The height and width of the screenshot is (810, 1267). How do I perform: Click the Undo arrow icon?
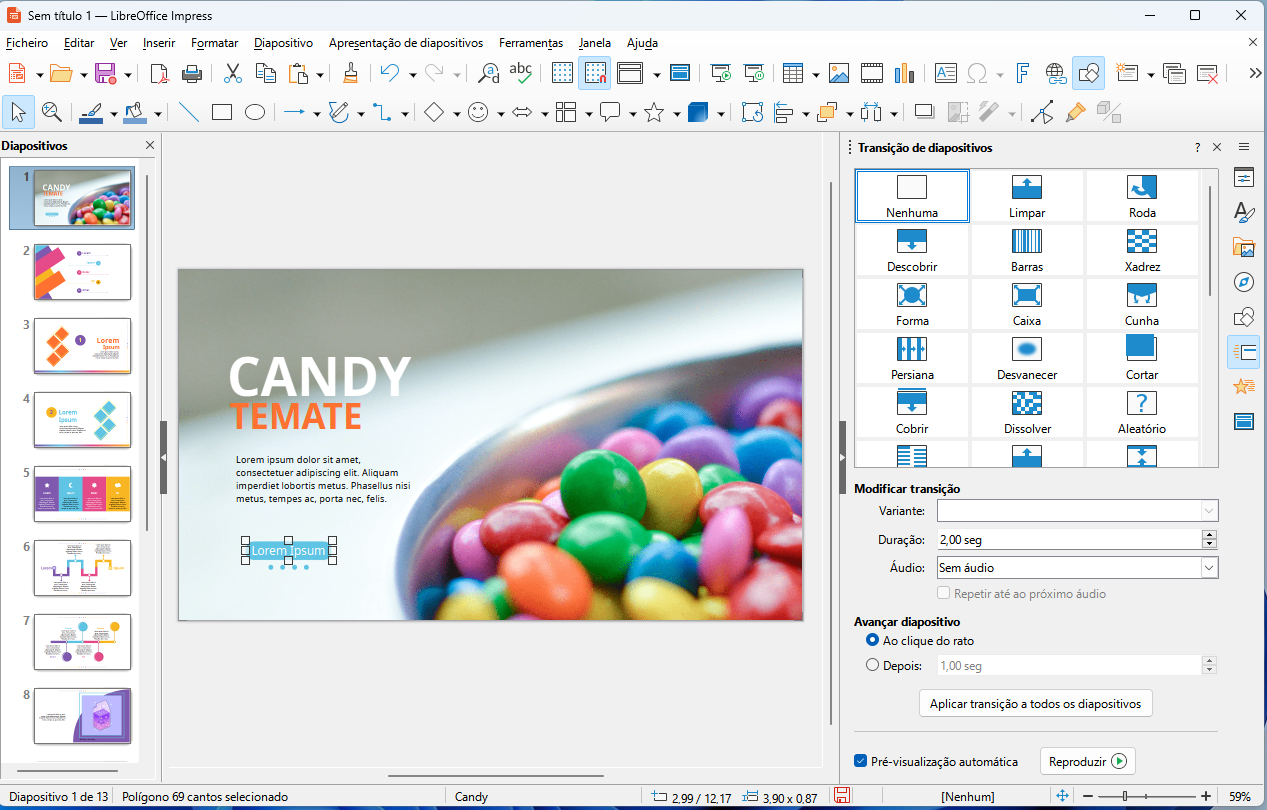tap(389, 73)
